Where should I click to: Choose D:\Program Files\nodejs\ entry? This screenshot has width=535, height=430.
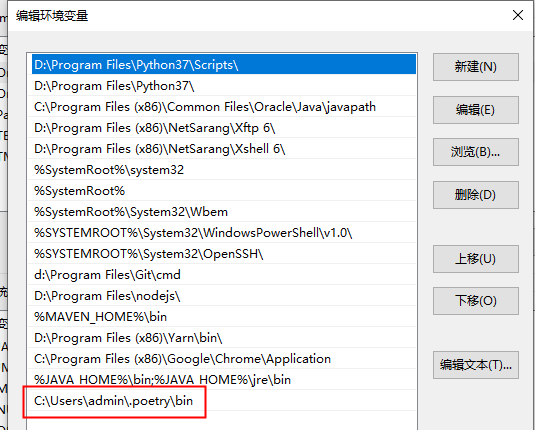tap(222, 296)
